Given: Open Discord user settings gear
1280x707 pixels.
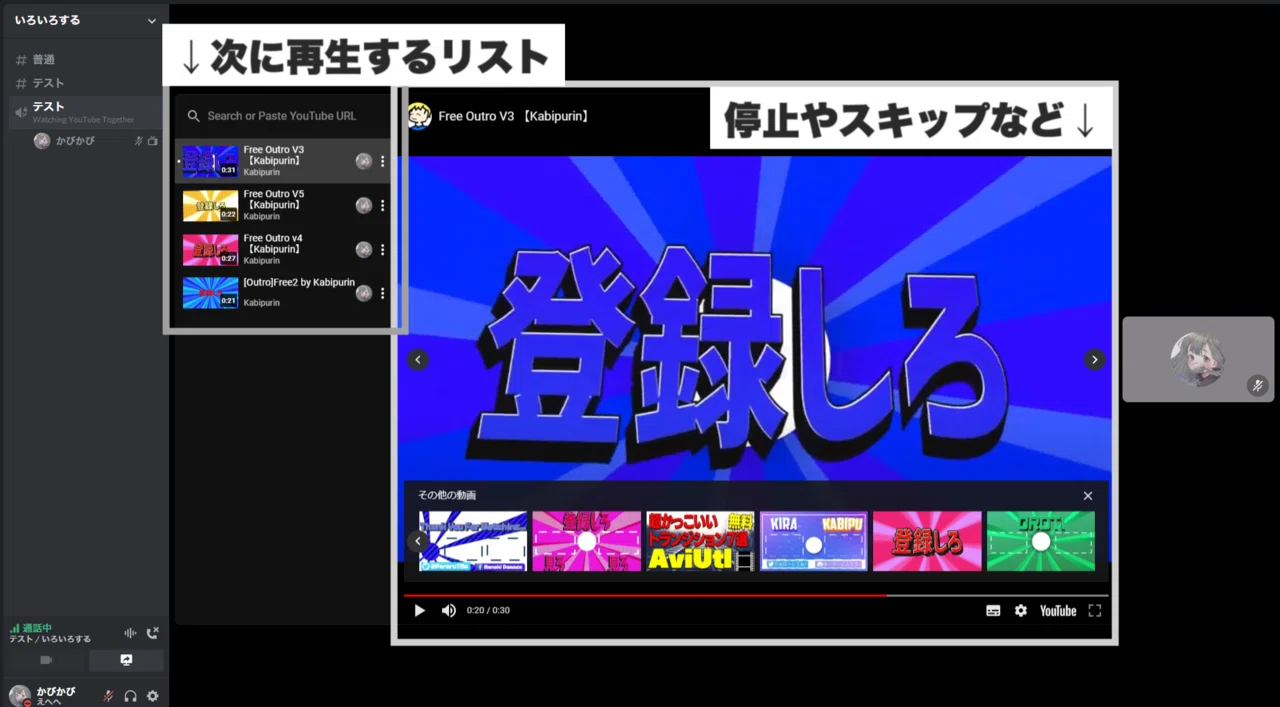Looking at the screenshot, I should tap(153, 696).
